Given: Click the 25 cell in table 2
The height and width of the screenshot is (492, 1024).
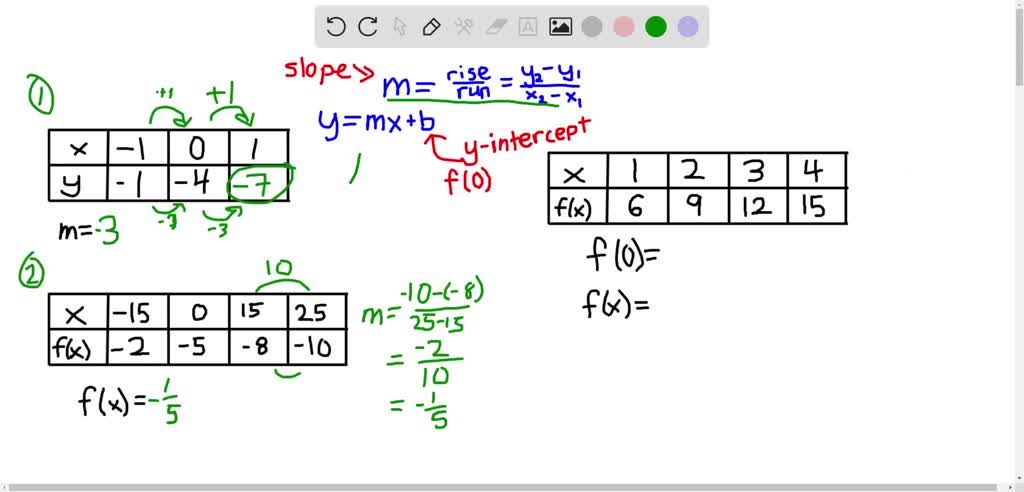Looking at the screenshot, I should [317, 314].
